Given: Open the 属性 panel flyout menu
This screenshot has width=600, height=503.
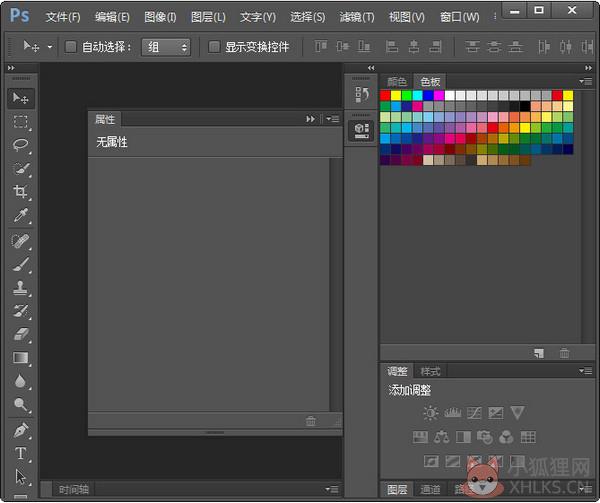Looking at the screenshot, I should point(333,119).
